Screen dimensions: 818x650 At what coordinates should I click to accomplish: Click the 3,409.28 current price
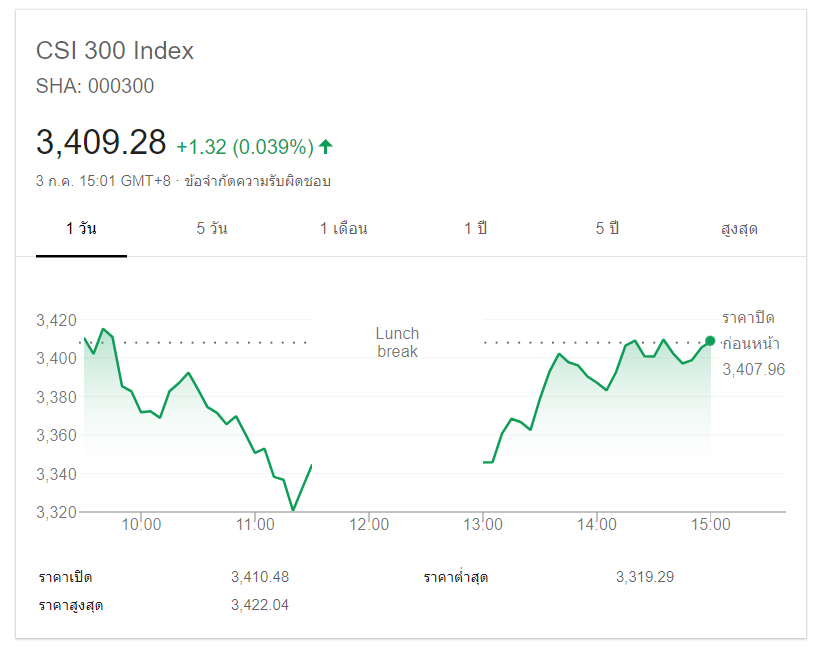pyautogui.click(x=101, y=143)
